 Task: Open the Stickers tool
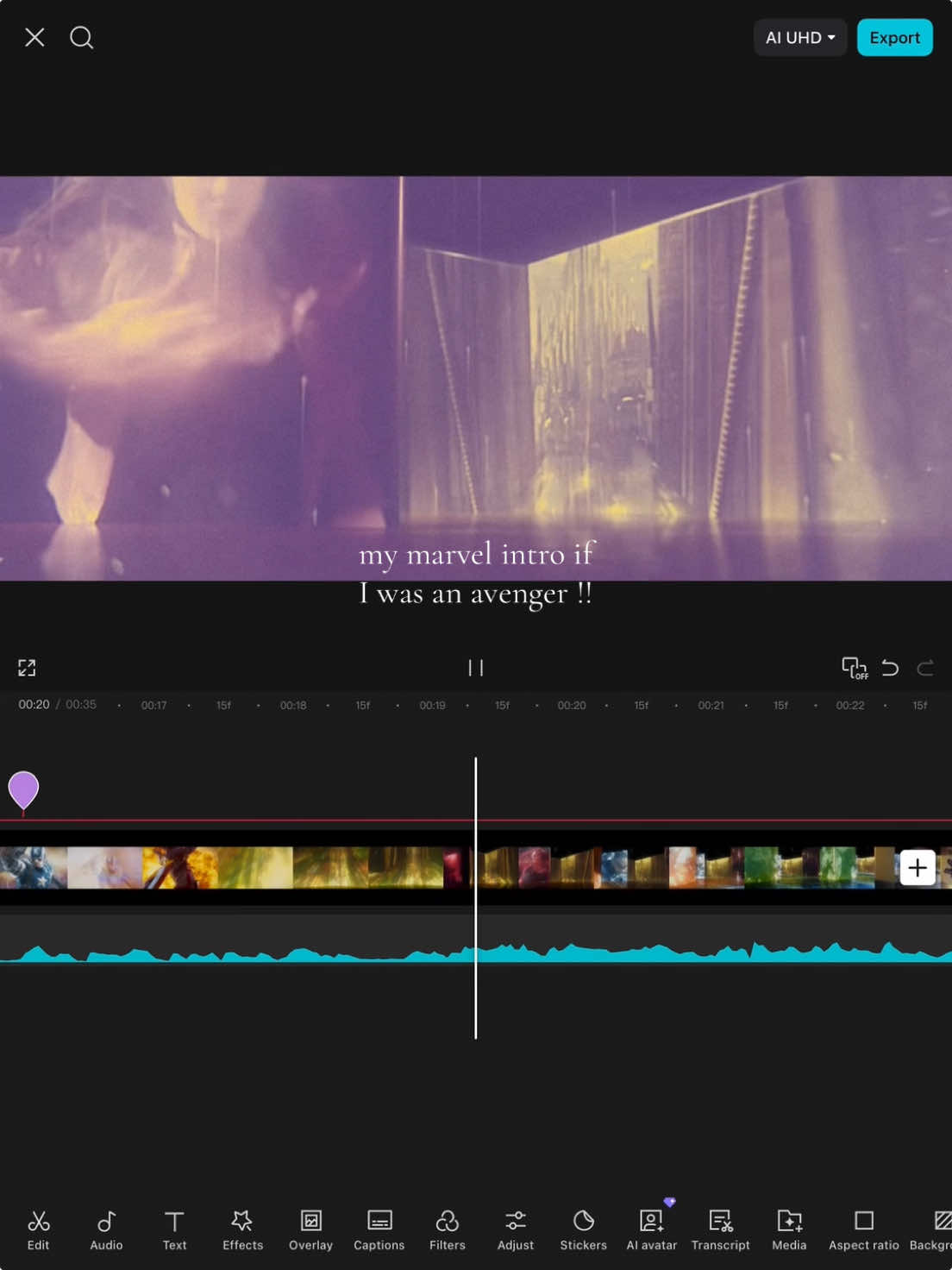[583, 1230]
